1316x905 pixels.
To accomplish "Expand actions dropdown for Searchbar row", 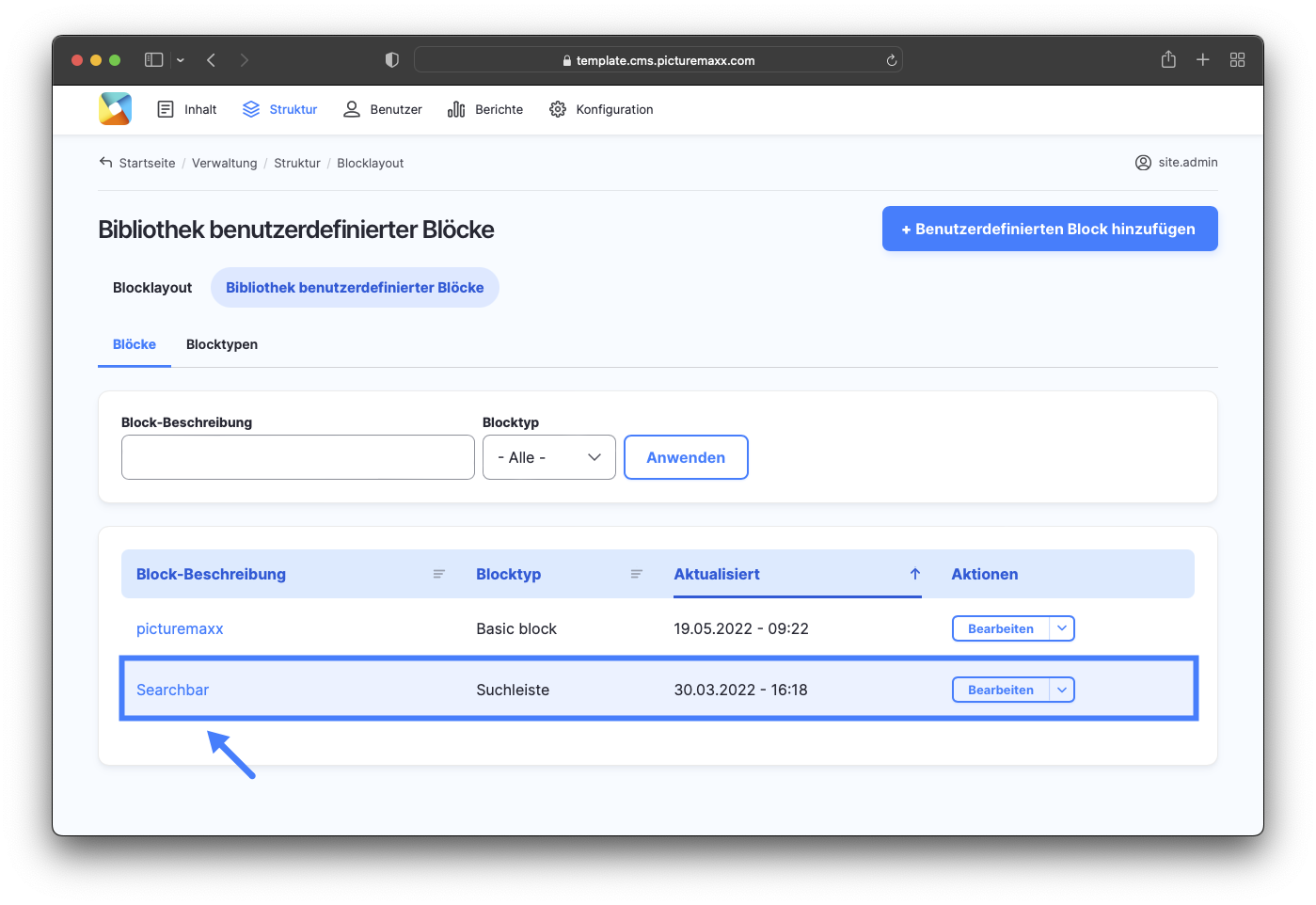I will click(x=1062, y=690).
